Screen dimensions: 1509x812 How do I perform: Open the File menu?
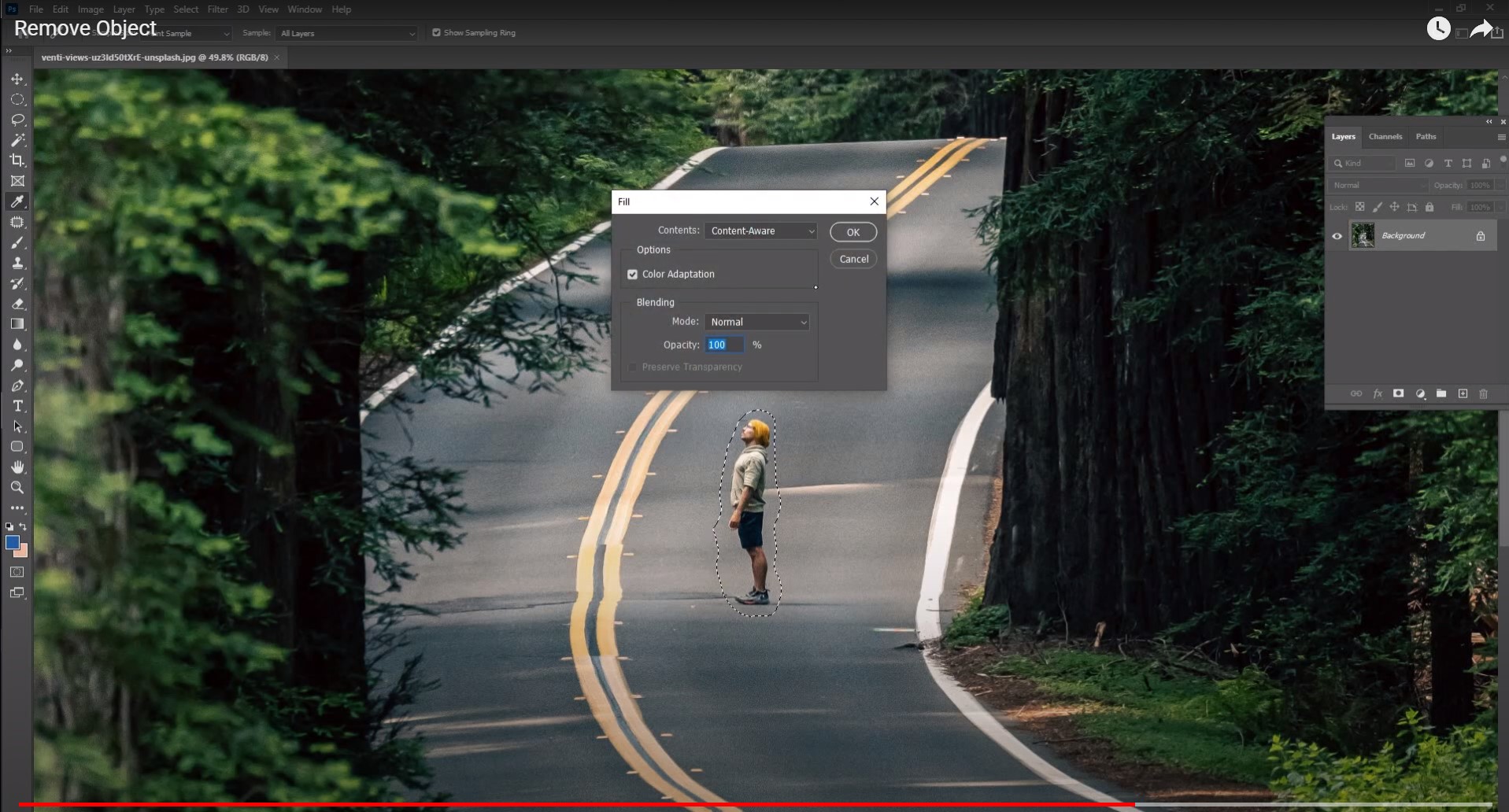tap(36, 9)
